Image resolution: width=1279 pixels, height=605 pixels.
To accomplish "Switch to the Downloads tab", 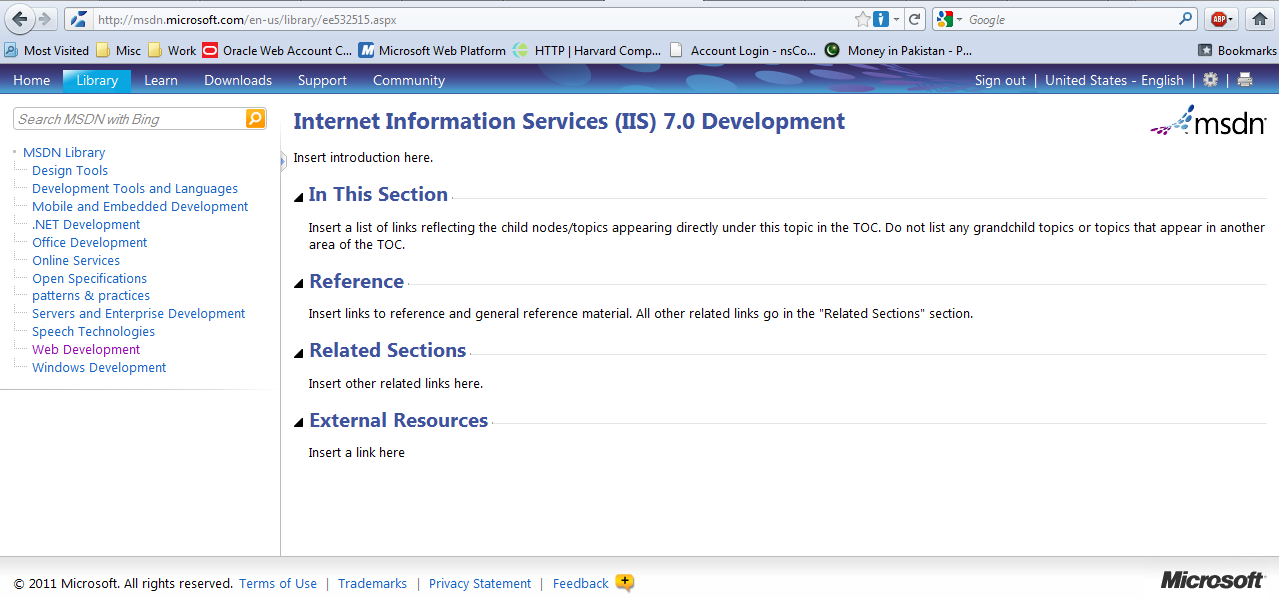I will coord(238,80).
